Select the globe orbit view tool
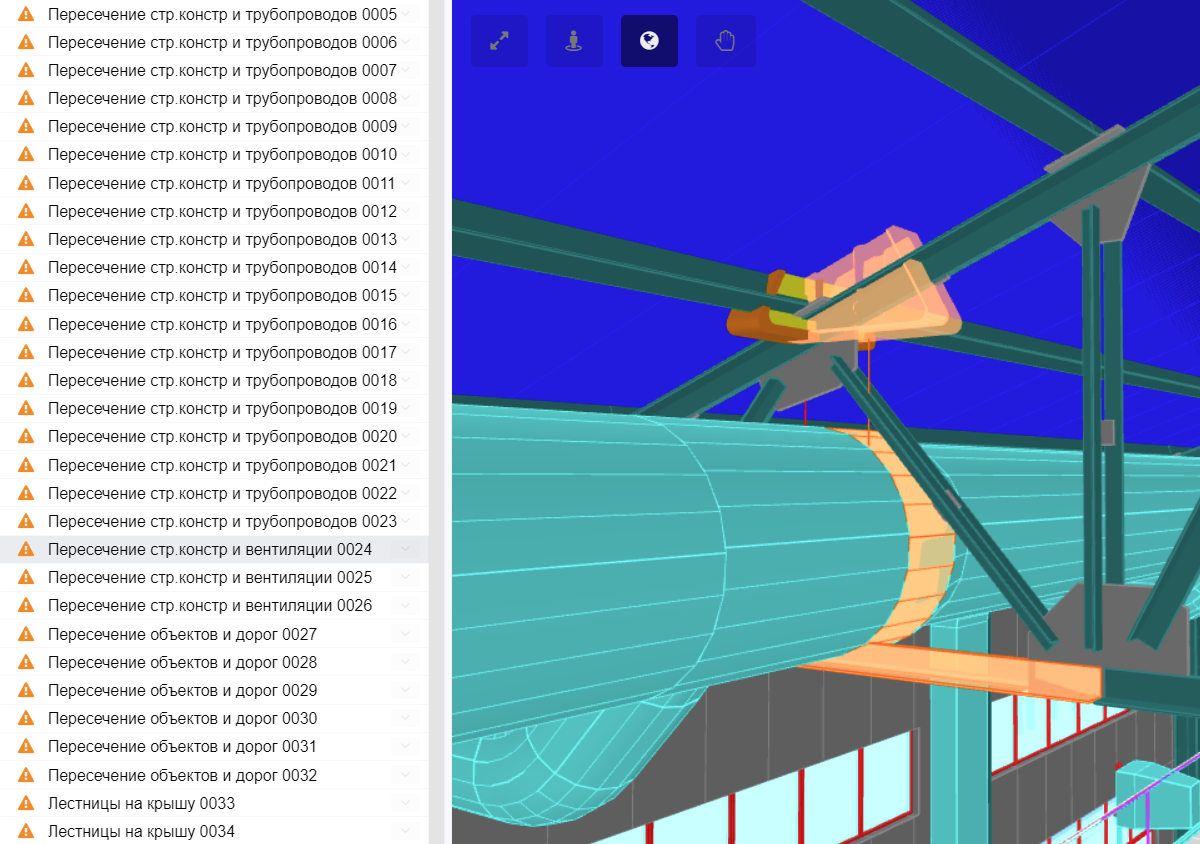This screenshot has width=1200, height=844. click(x=649, y=41)
